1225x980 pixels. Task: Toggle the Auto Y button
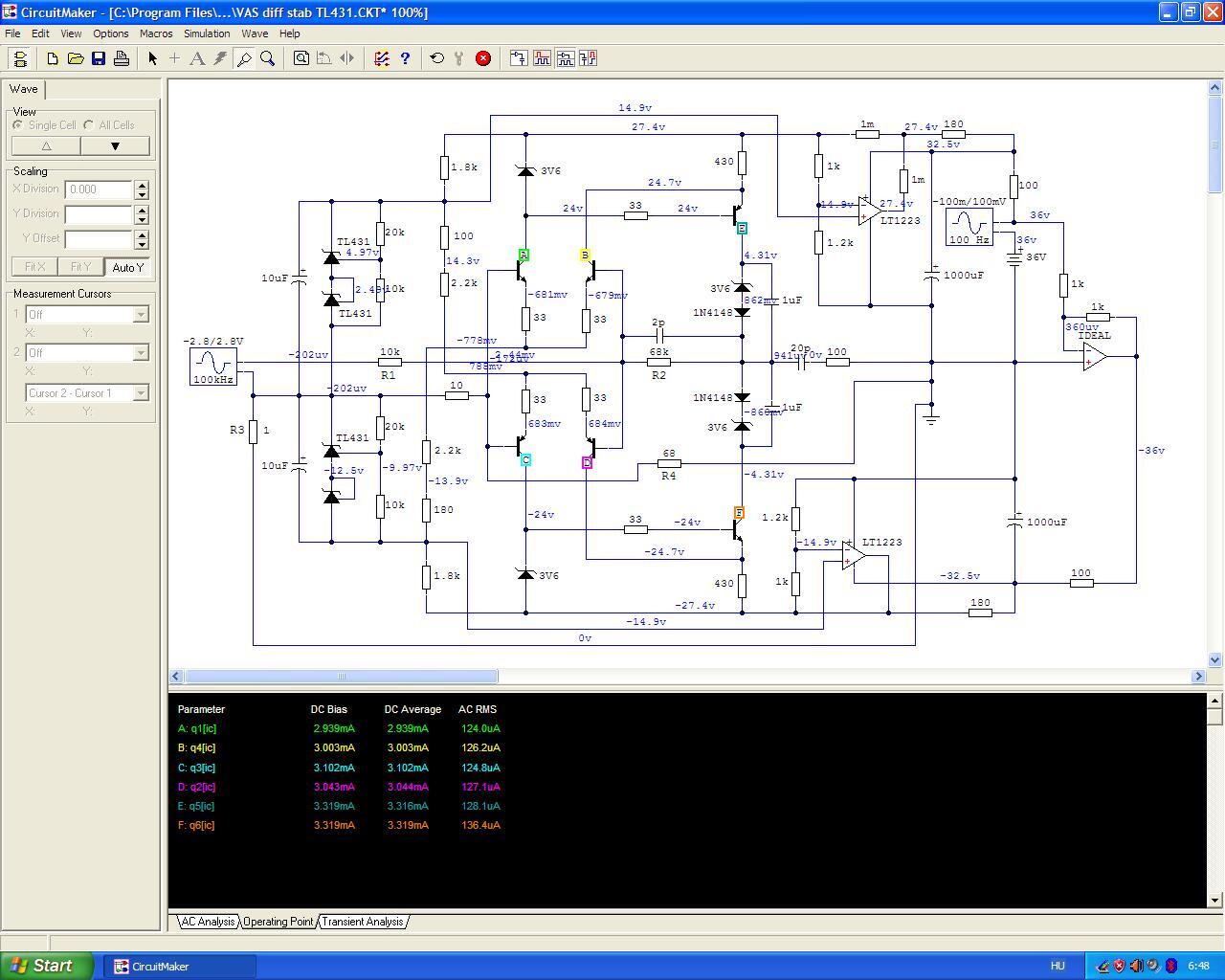pyautogui.click(x=127, y=267)
